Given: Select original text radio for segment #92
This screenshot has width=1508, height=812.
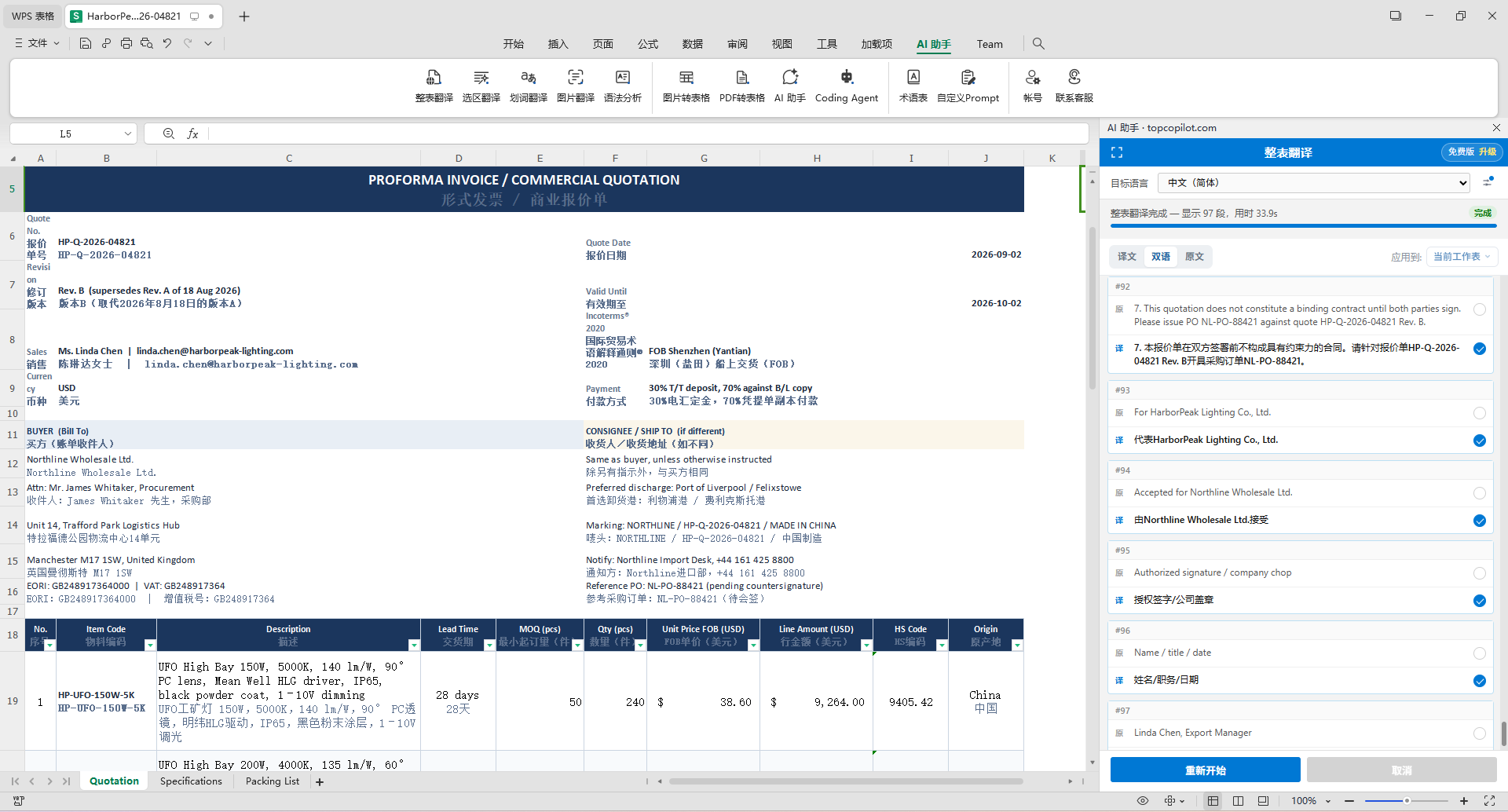Looking at the screenshot, I should 1480,309.
